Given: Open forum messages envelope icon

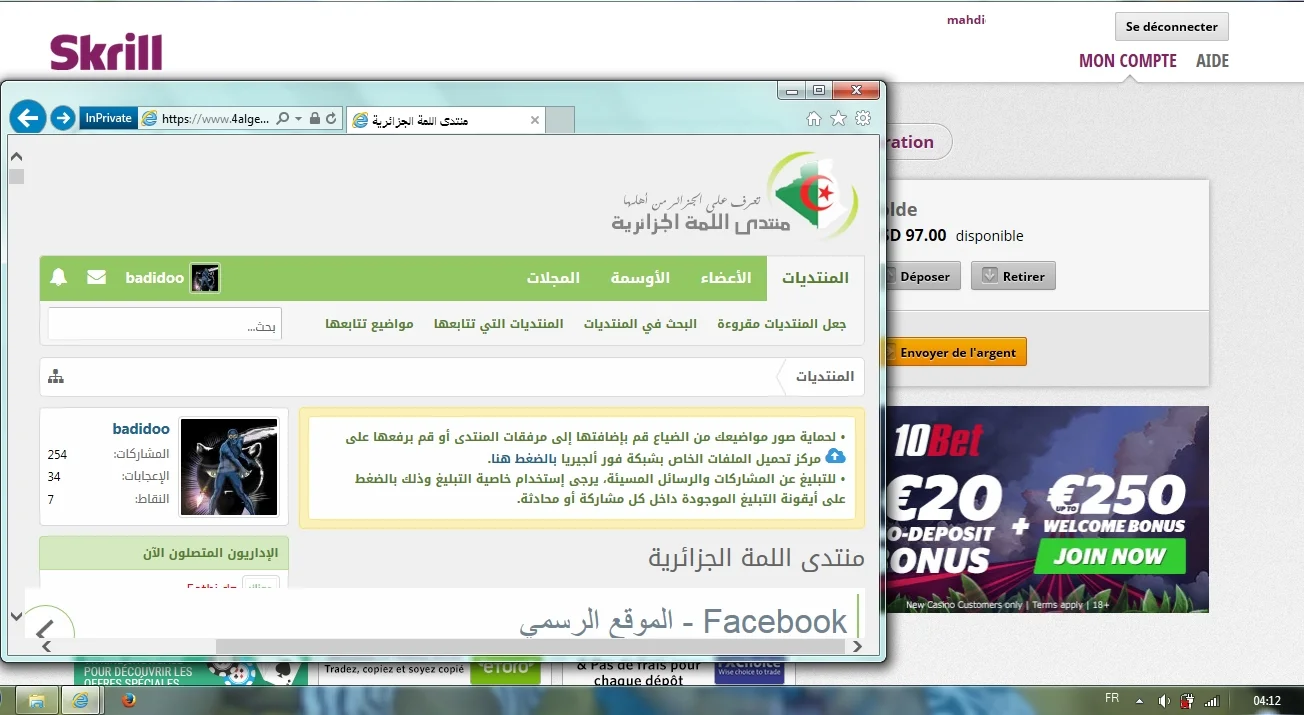Looking at the screenshot, I should [96, 277].
